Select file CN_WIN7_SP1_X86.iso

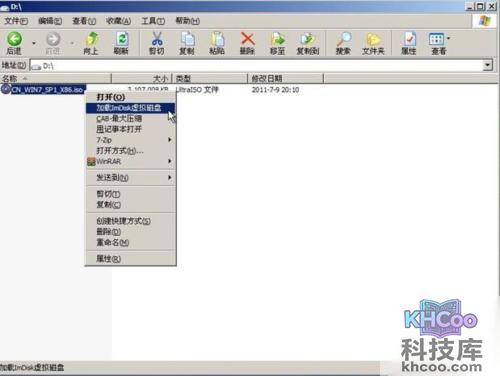click(47, 90)
